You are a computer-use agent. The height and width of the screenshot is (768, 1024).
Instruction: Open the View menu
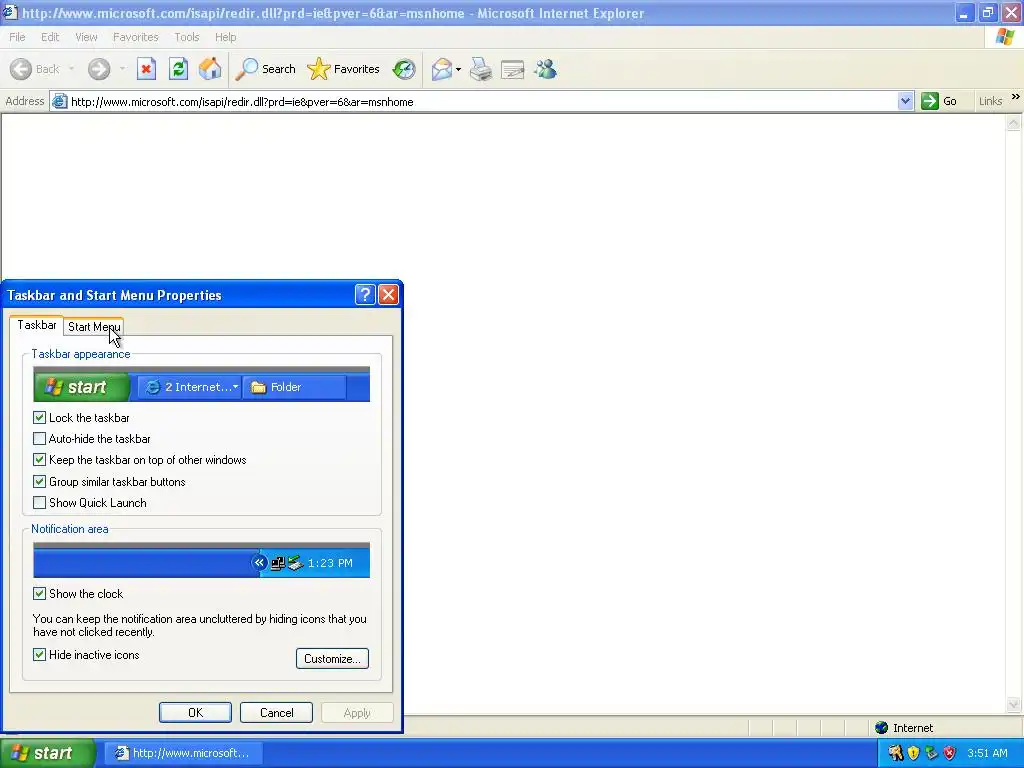[x=86, y=37]
